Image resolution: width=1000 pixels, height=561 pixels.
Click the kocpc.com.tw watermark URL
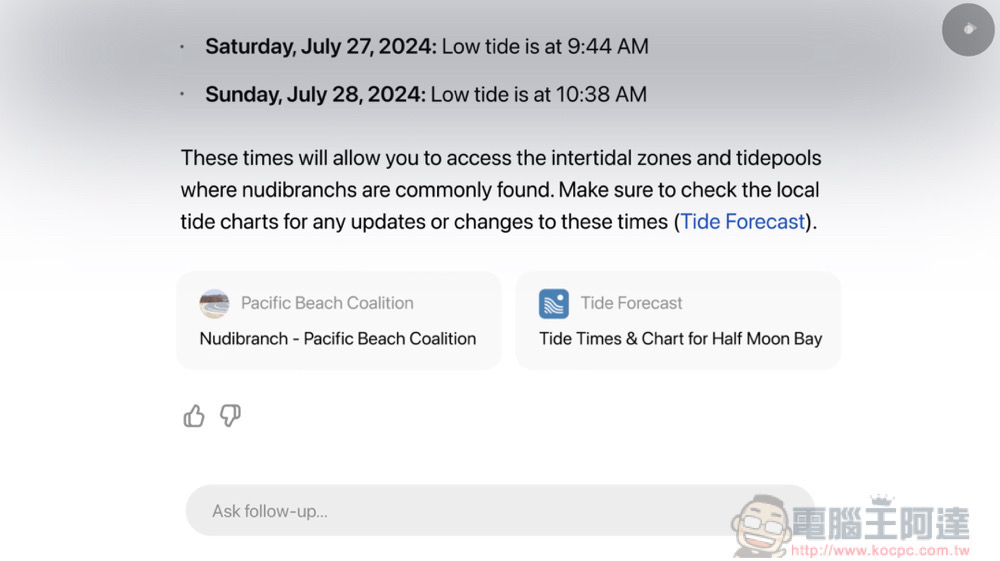(x=880, y=550)
